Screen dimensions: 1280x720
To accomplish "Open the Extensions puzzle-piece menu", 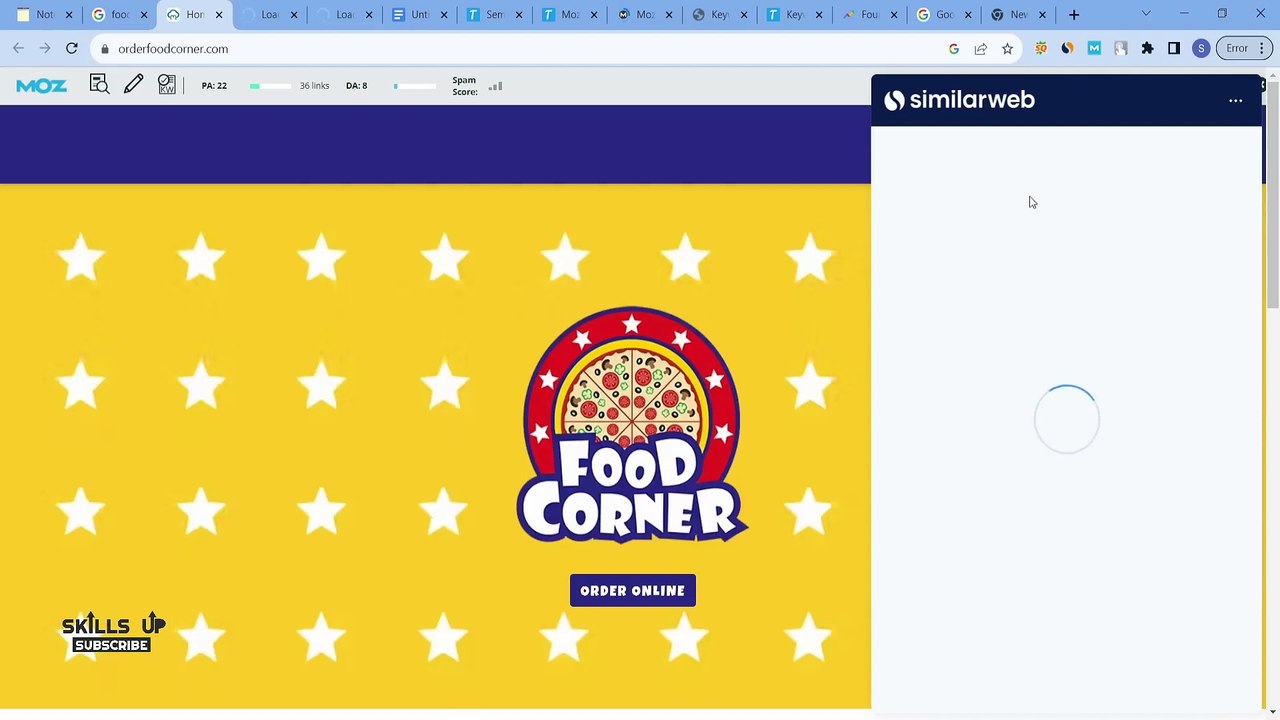I will 1147,48.
